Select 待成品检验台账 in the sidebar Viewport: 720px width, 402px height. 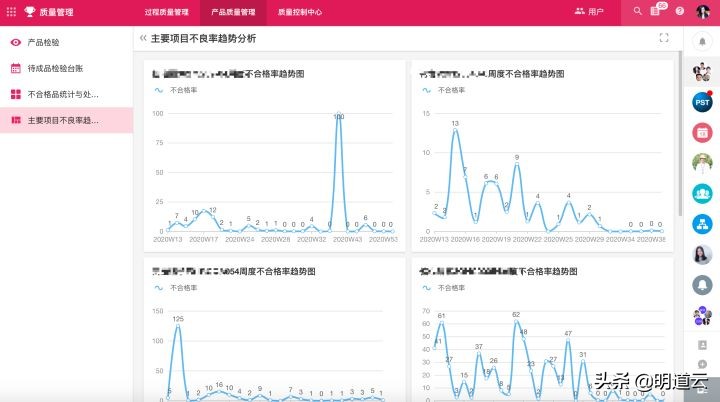[67, 68]
